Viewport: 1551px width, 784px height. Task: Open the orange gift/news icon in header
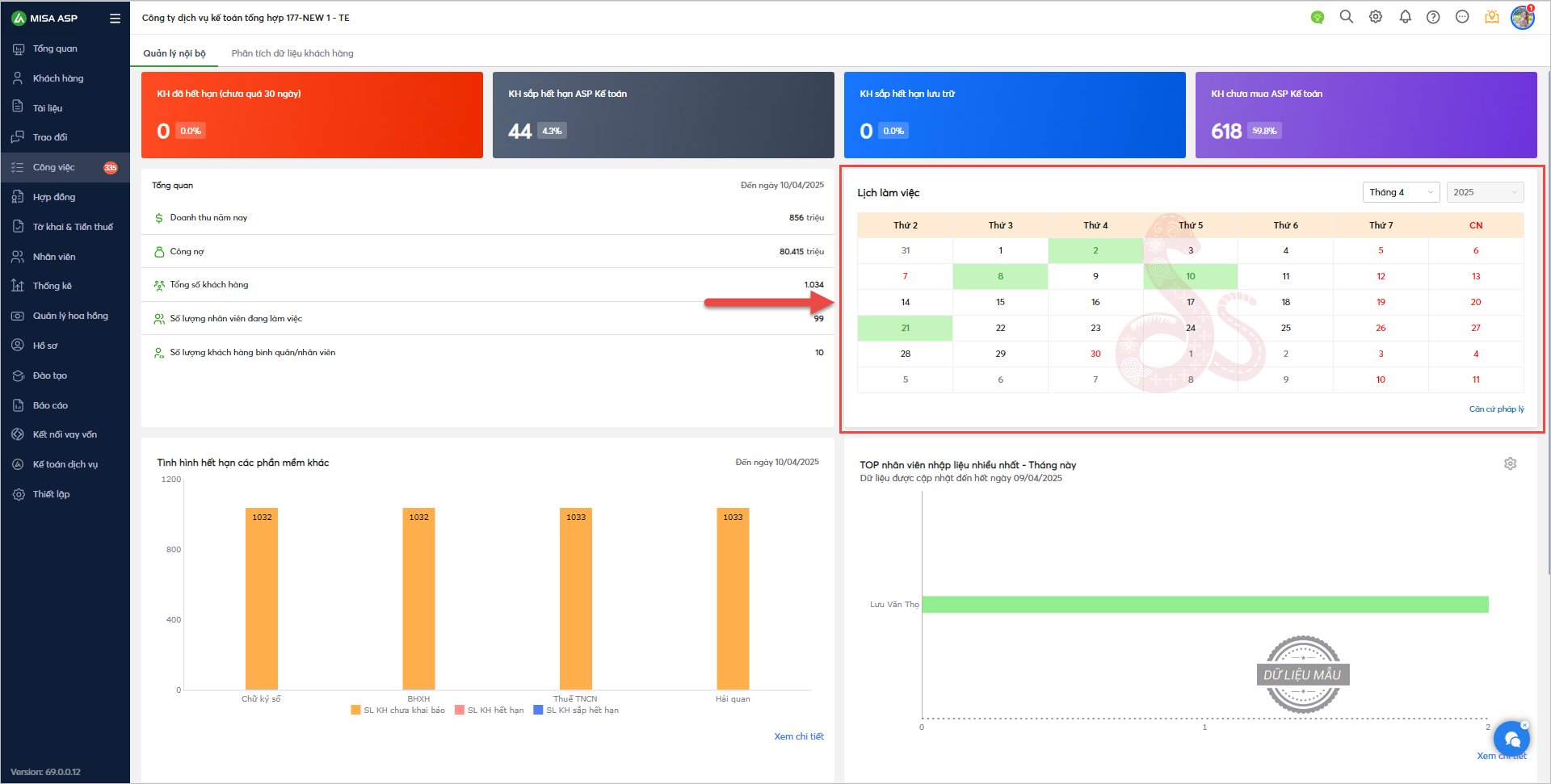[x=1492, y=17]
